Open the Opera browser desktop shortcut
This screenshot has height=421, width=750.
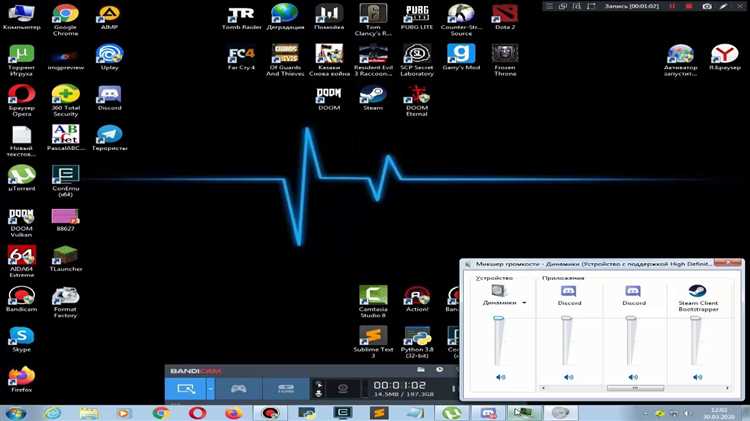point(22,100)
